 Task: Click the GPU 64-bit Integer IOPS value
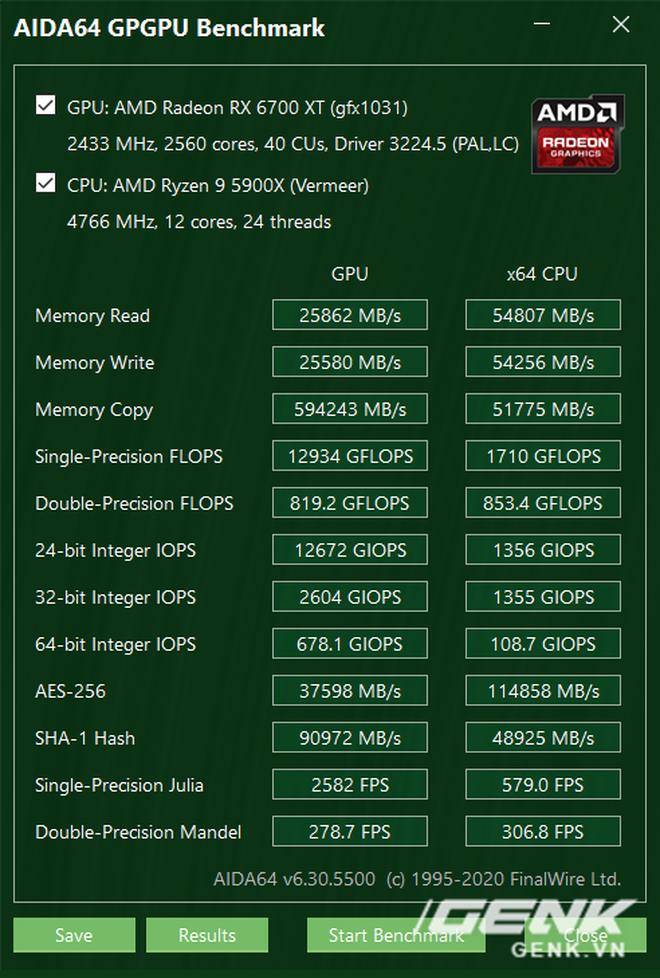coord(350,644)
